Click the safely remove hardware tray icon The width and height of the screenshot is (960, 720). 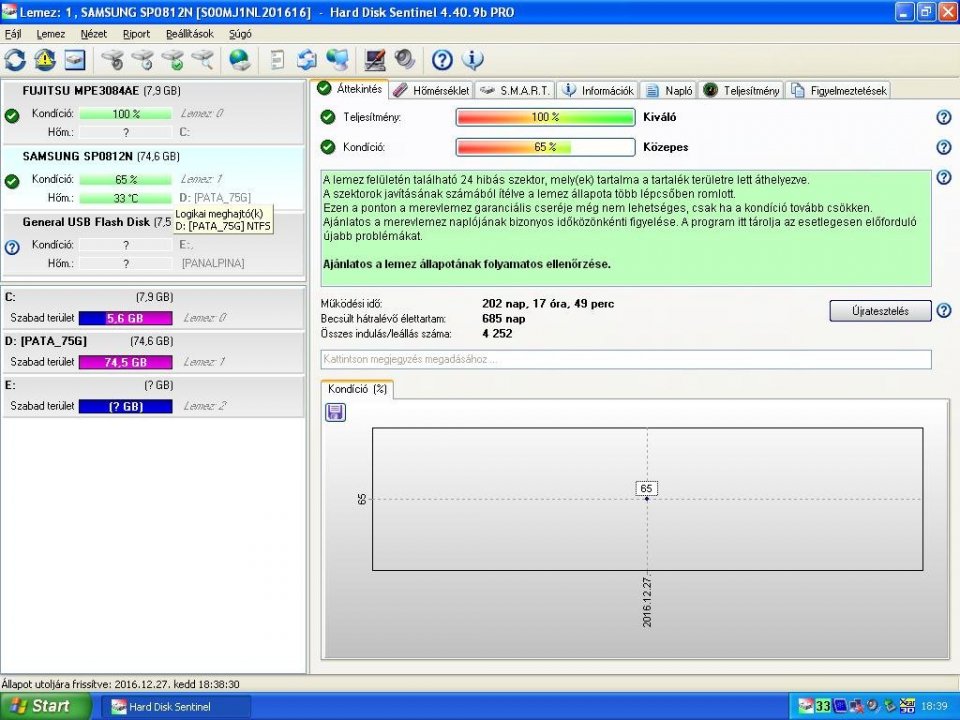coord(890,706)
